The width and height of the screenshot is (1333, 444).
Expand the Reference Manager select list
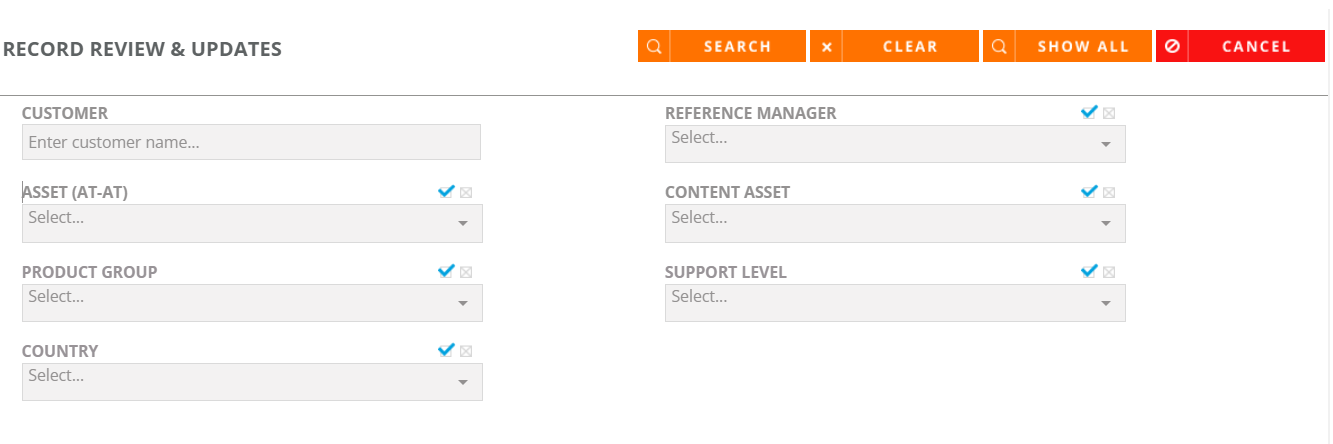click(895, 144)
